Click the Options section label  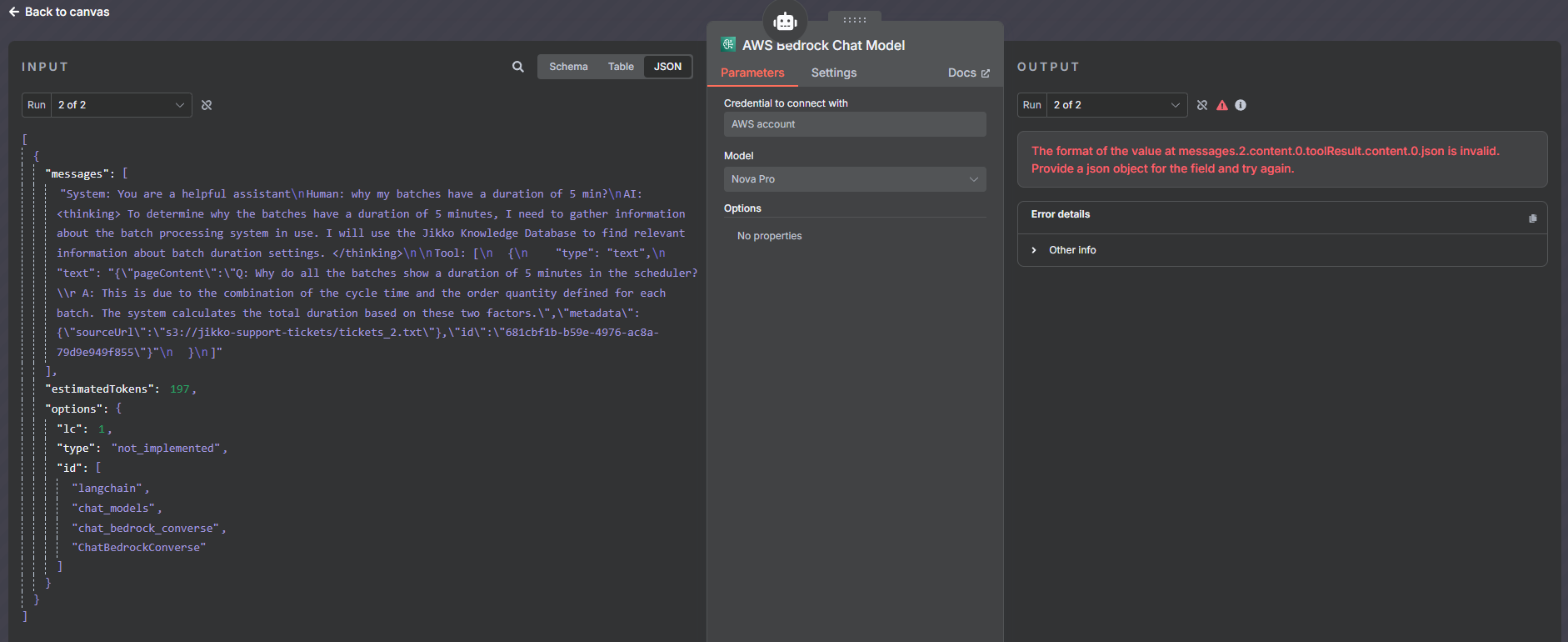[x=742, y=208]
